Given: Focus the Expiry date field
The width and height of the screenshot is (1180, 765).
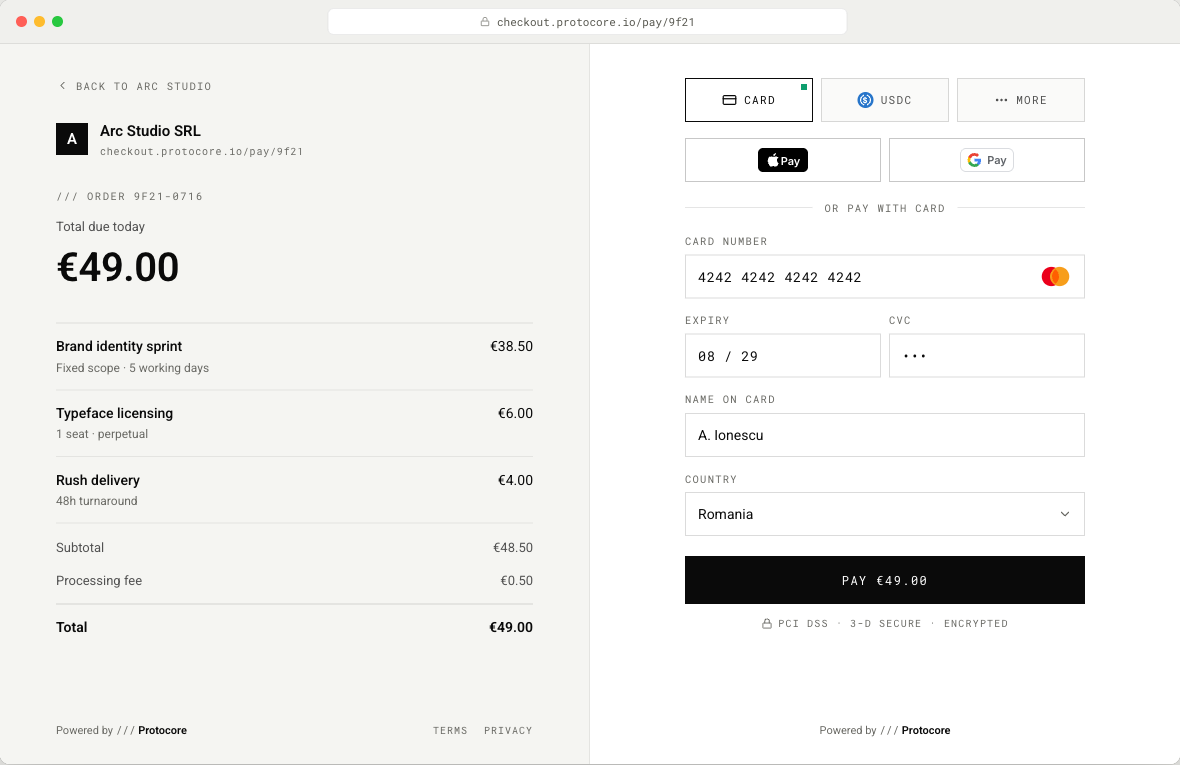Looking at the screenshot, I should (x=783, y=356).
